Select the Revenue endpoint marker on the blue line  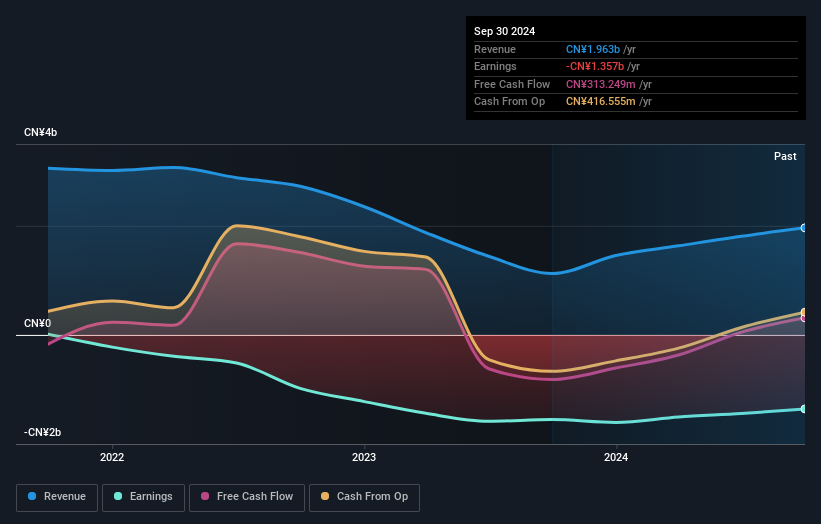click(804, 228)
